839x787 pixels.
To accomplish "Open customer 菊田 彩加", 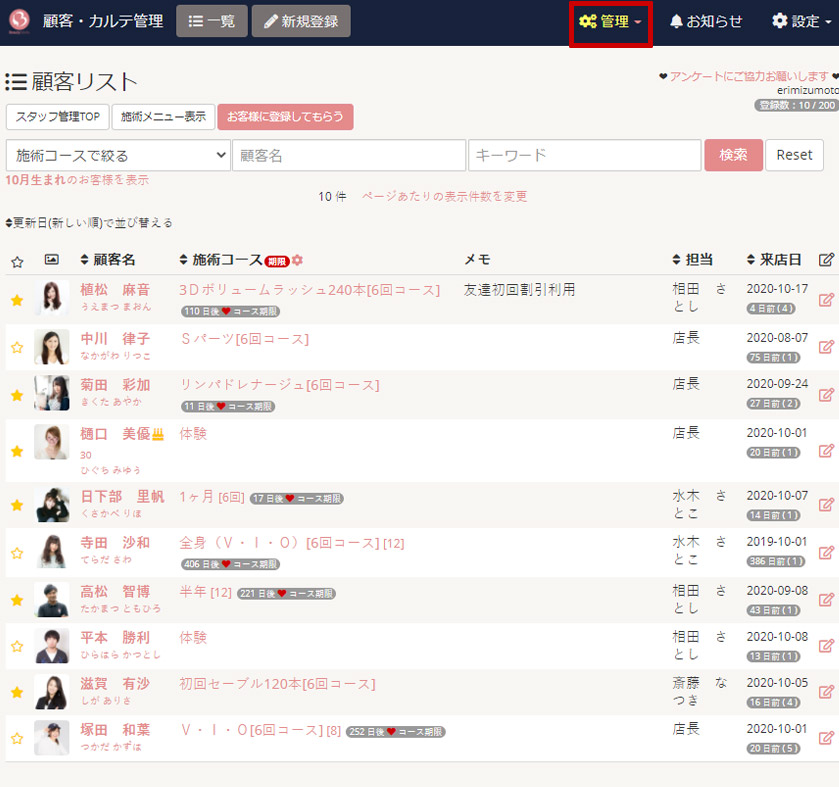I will [115, 385].
